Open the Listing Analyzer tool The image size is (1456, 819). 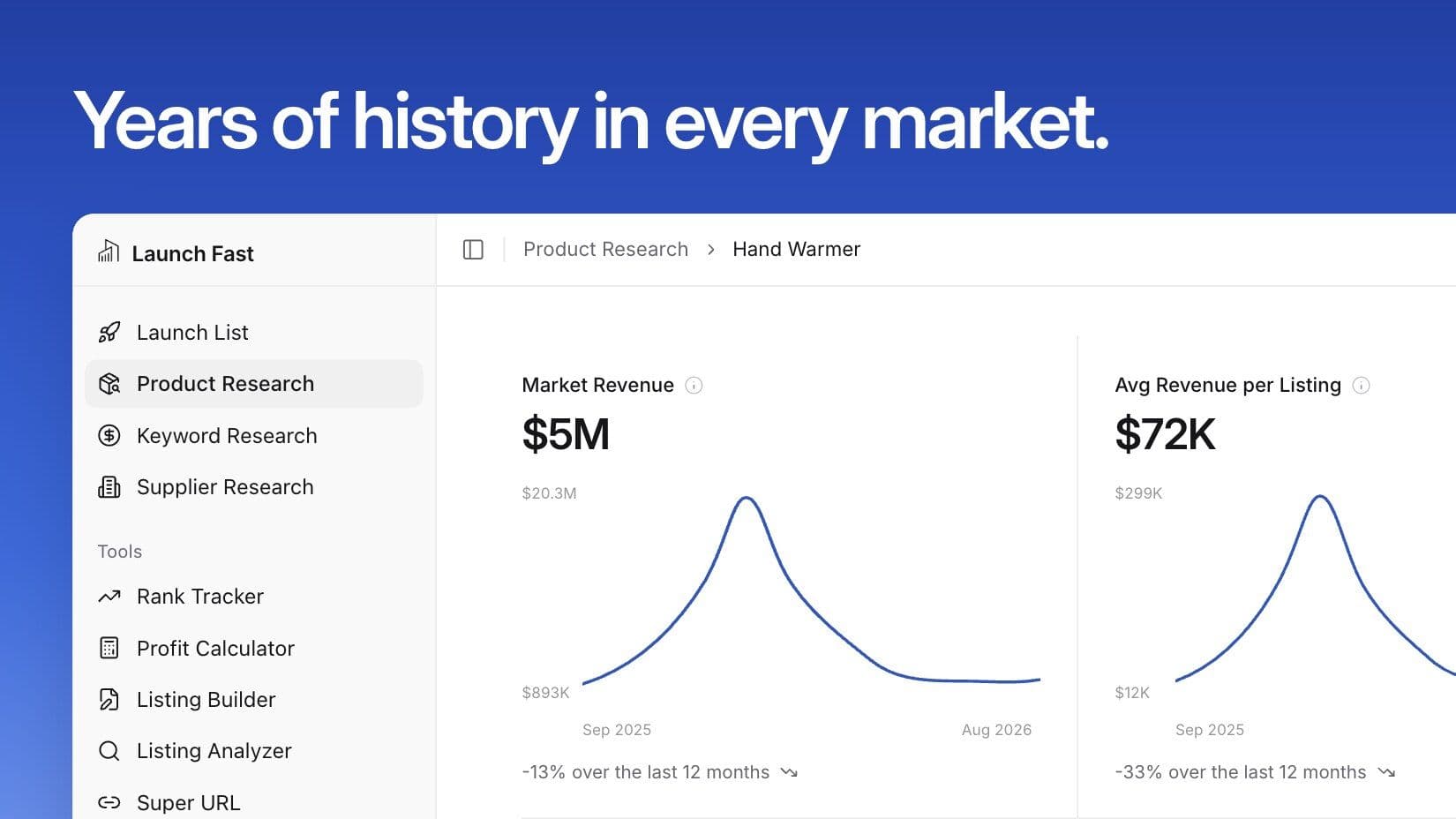coord(254,751)
